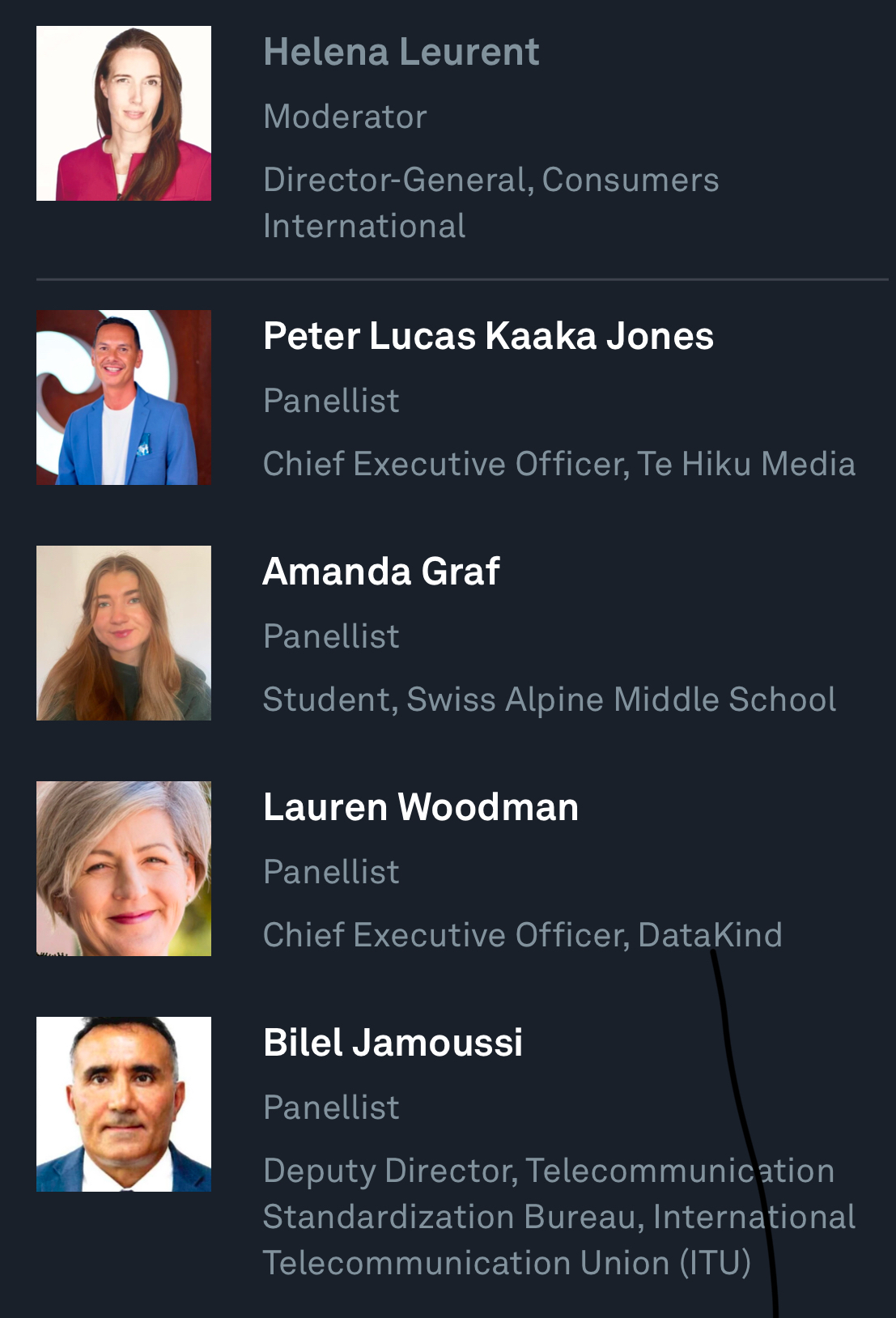Click the photo beside Amanda Graf's name
The width and height of the screenshot is (896, 1318).
pyautogui.click(x=124, y=633)
